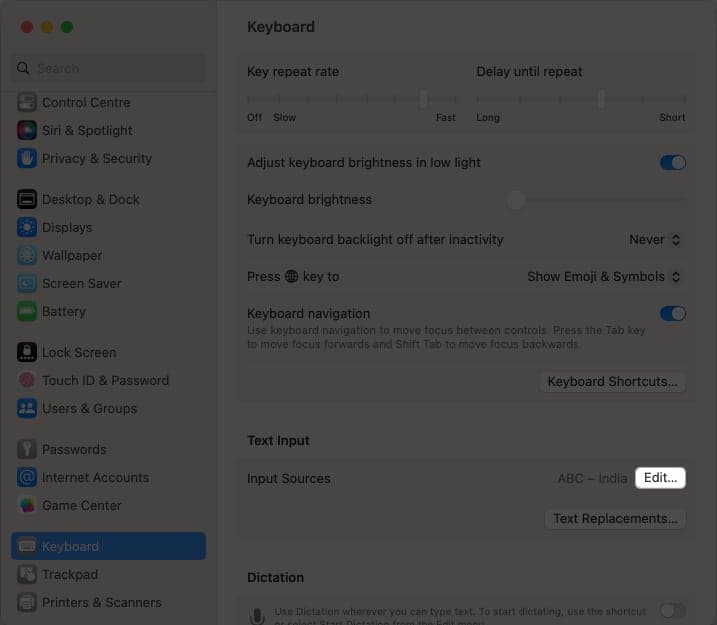
Task: Click the Battery sidebar icon
Action: pos(27,311)
